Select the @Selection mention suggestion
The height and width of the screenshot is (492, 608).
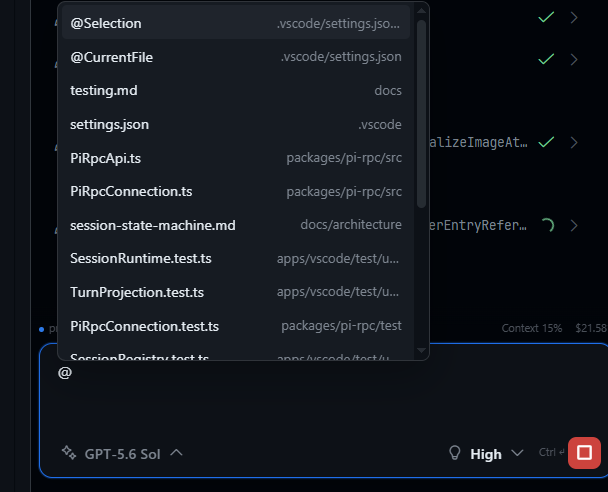tap(236, 23)
